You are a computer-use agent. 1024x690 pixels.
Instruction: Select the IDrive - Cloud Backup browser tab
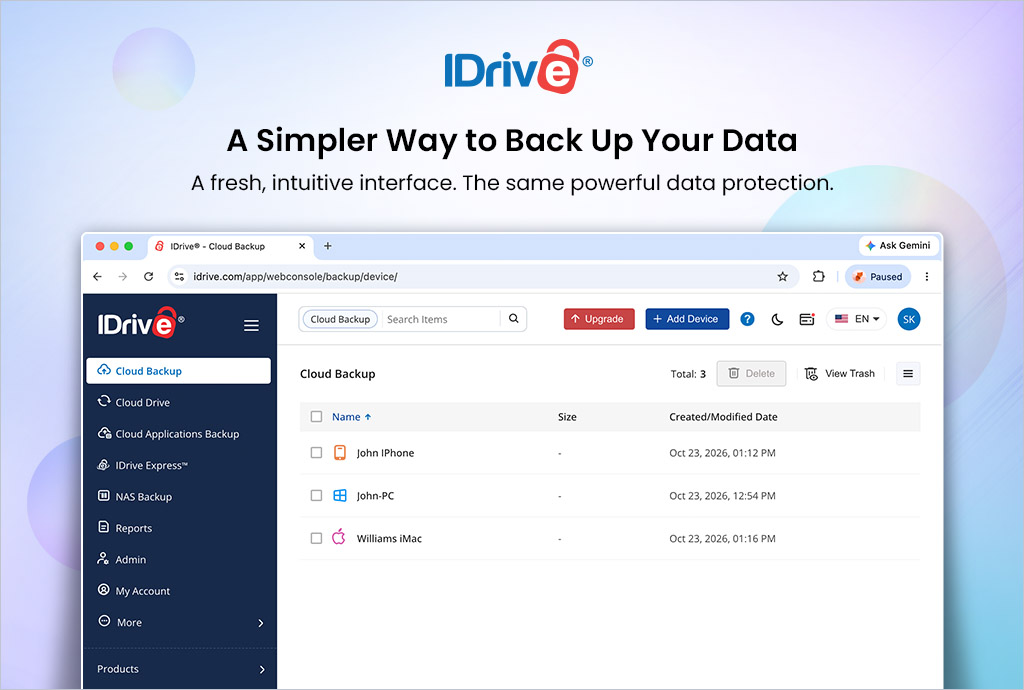coord(230,246)
